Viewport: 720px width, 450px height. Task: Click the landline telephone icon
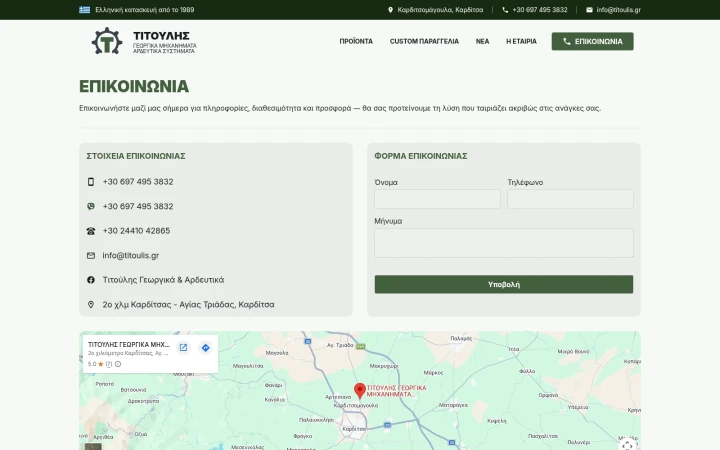coord(91,231)
